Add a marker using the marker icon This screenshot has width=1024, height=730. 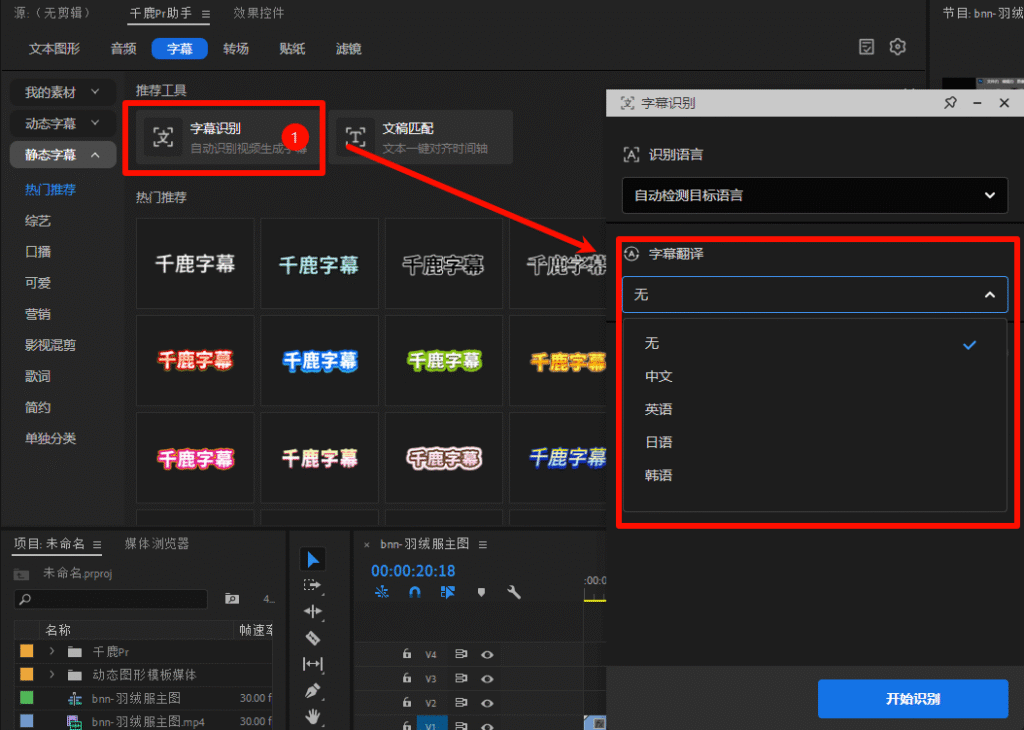tap(482, 592)
